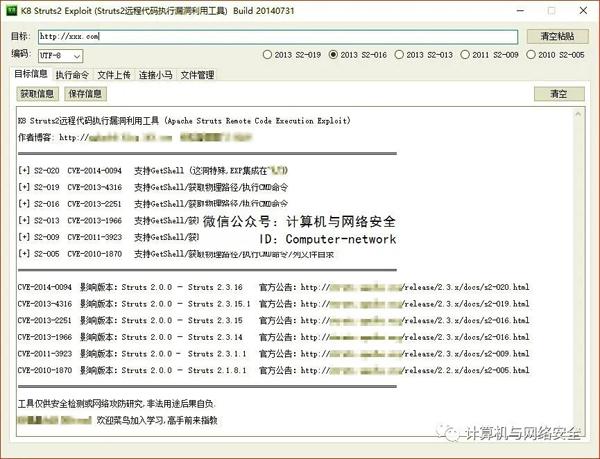Choose the 2013 S2-013 exploit option

coord(424,55)
